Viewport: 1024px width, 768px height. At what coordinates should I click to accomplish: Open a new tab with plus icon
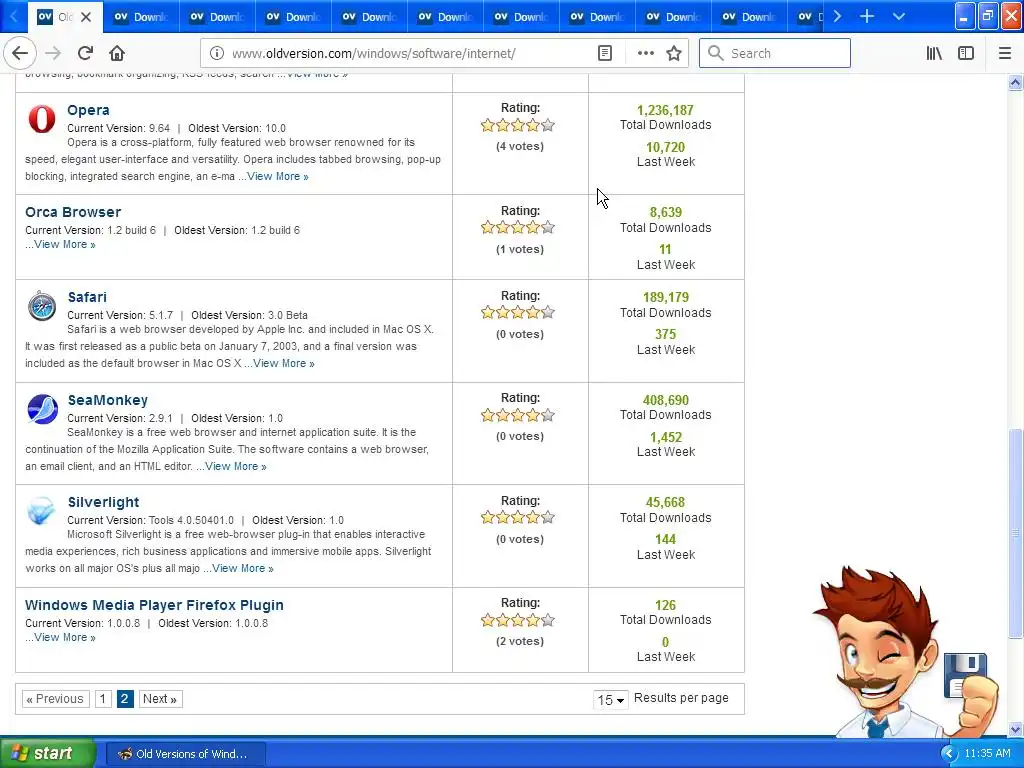(867, 16)
